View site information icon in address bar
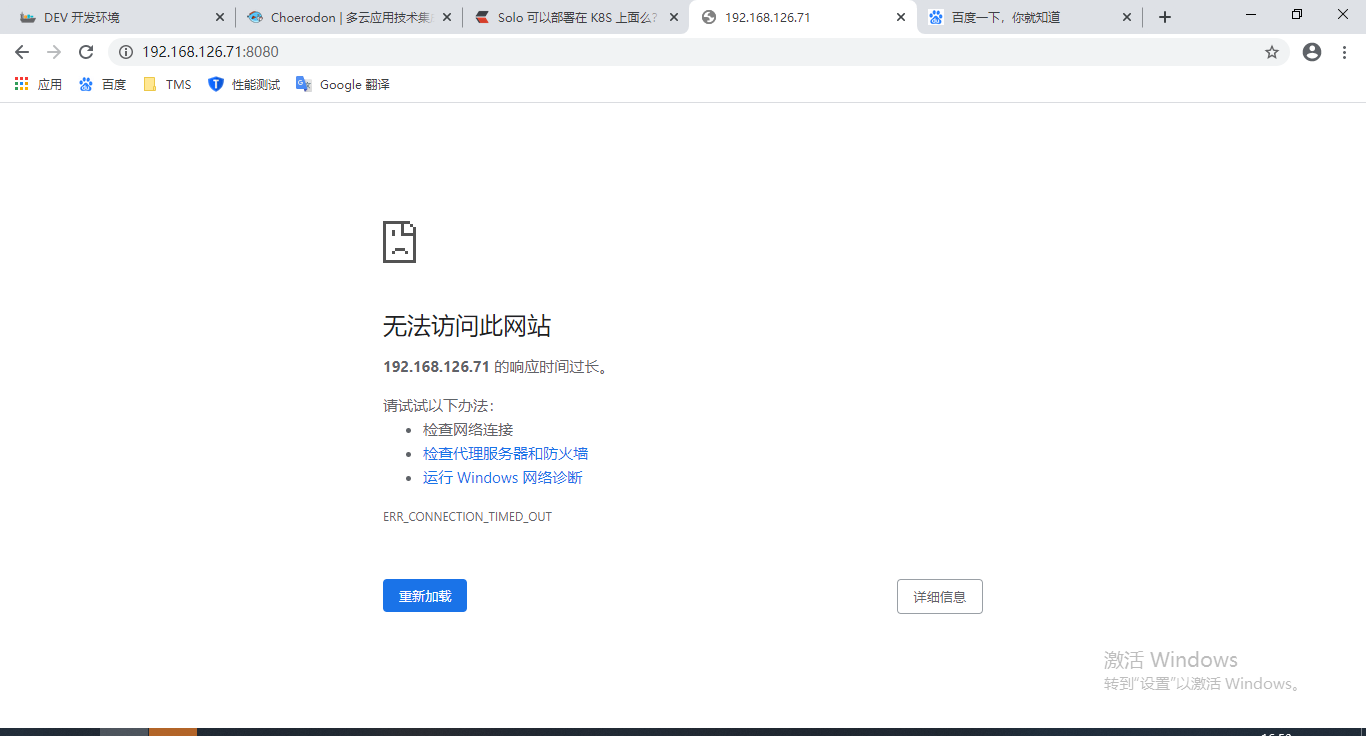 click(126, 52)
